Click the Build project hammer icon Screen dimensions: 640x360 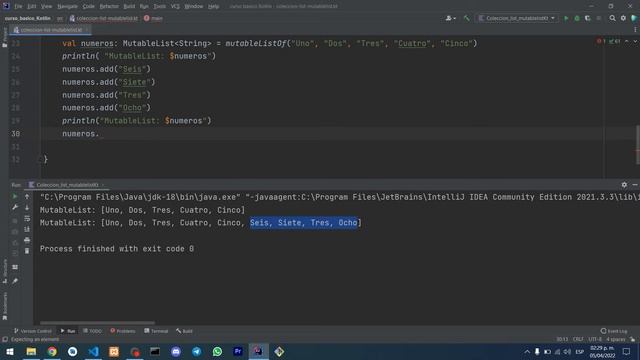[x=467, y=18]
